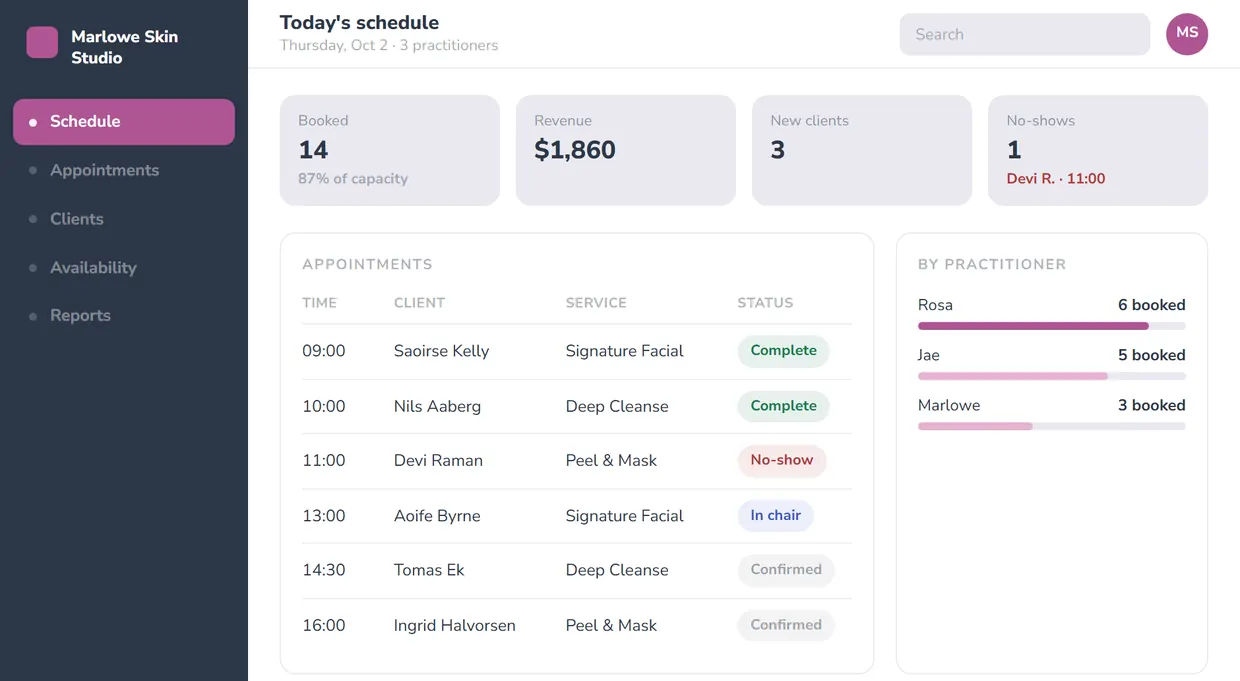Open the MS user avatar
The width and height of the screenshot is (1240, 681).
point(1187,34)
